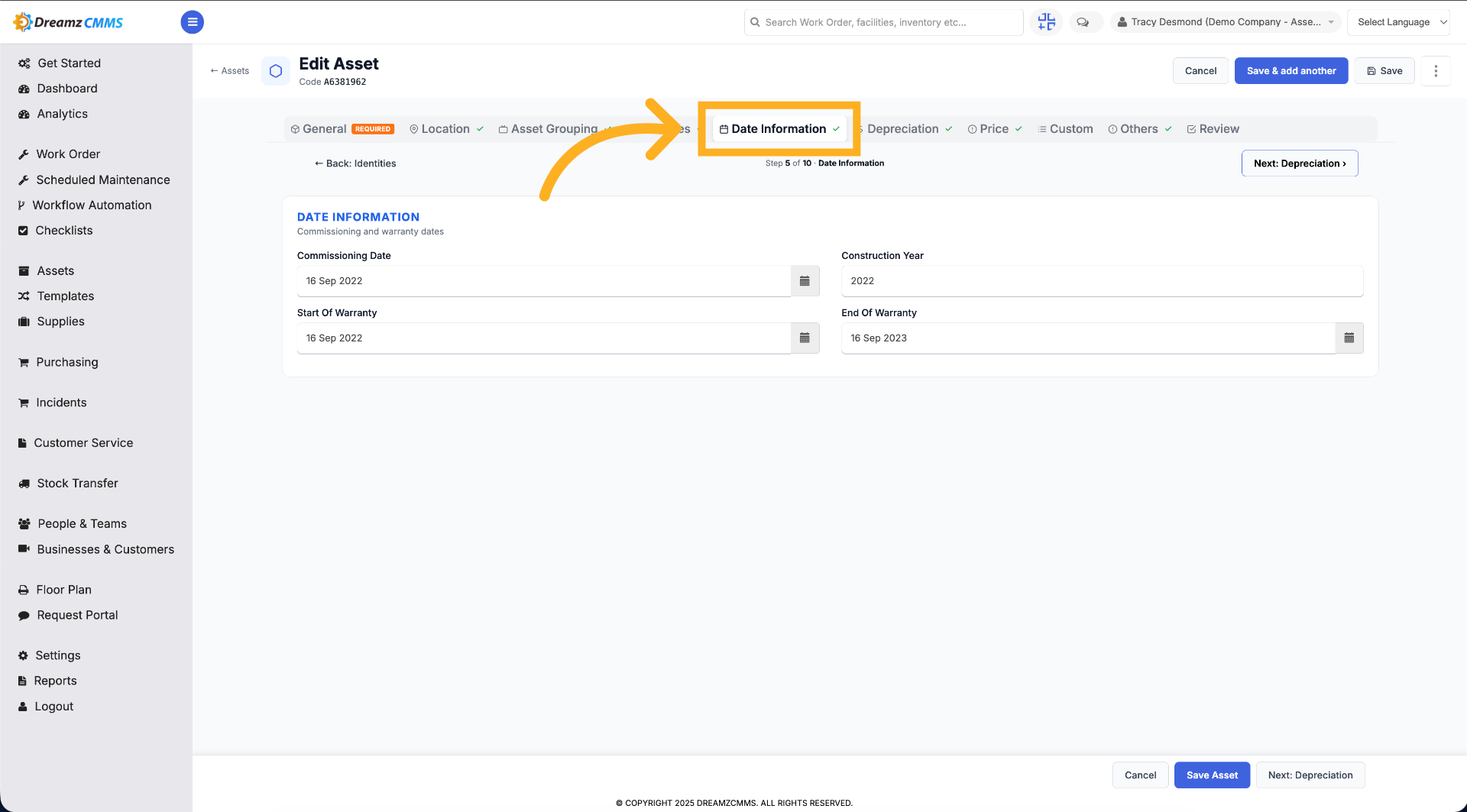Open Commissioning Date calendar picker
Image resolution: width=1467 pixels, height=812 pixels.
pyautogui.click(x=805, y=281)
